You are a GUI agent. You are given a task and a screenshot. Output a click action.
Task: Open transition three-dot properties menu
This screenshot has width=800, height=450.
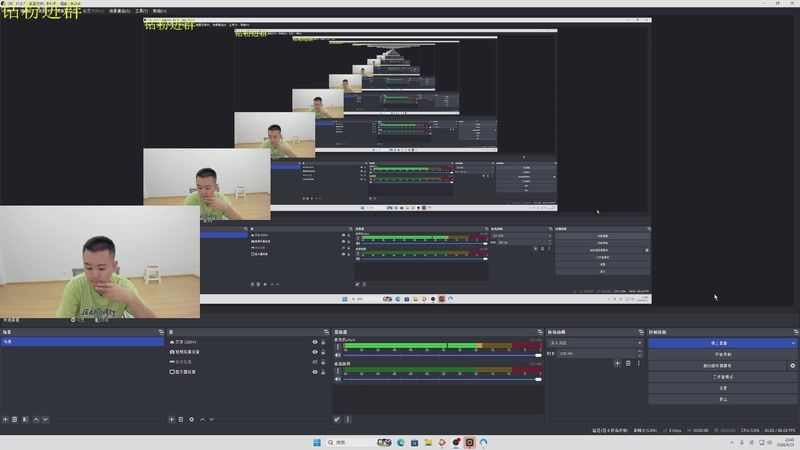pyautogui.click(x=638, y=363)
